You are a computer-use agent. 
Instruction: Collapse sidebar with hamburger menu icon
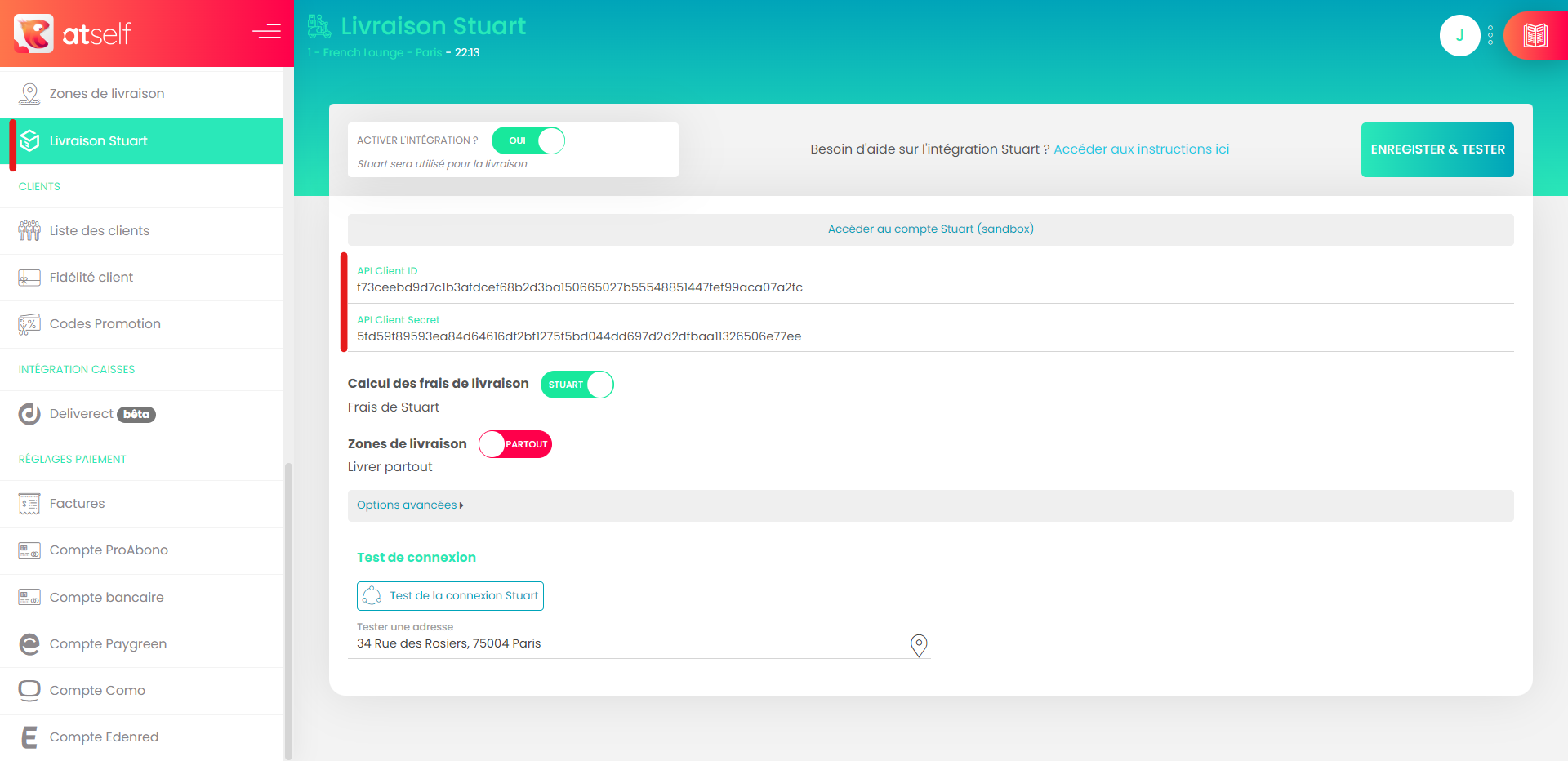pos(266,32)
